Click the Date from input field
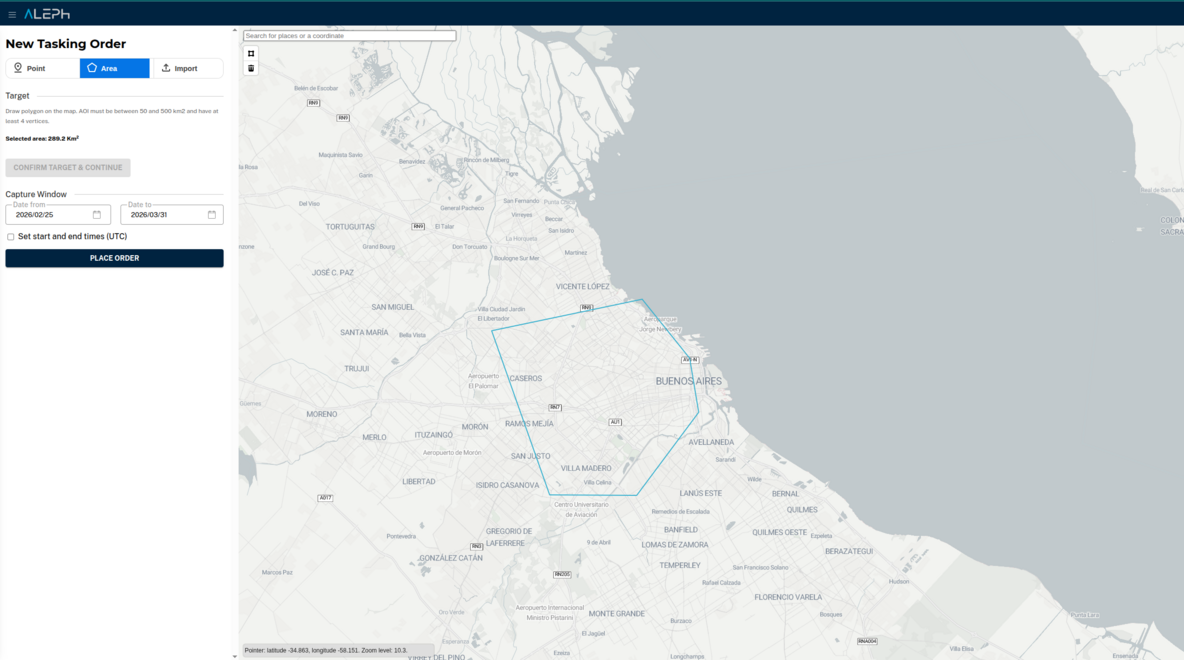Viewport: 1184px width, 660px height. click(x=50, y=215)
